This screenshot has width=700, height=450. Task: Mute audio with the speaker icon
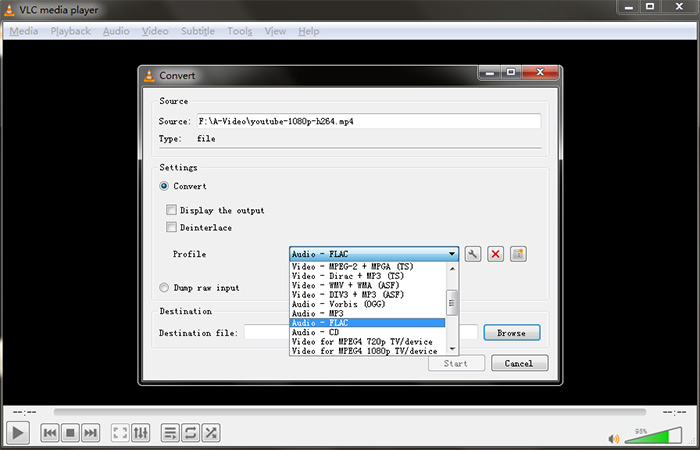[614, 438]
